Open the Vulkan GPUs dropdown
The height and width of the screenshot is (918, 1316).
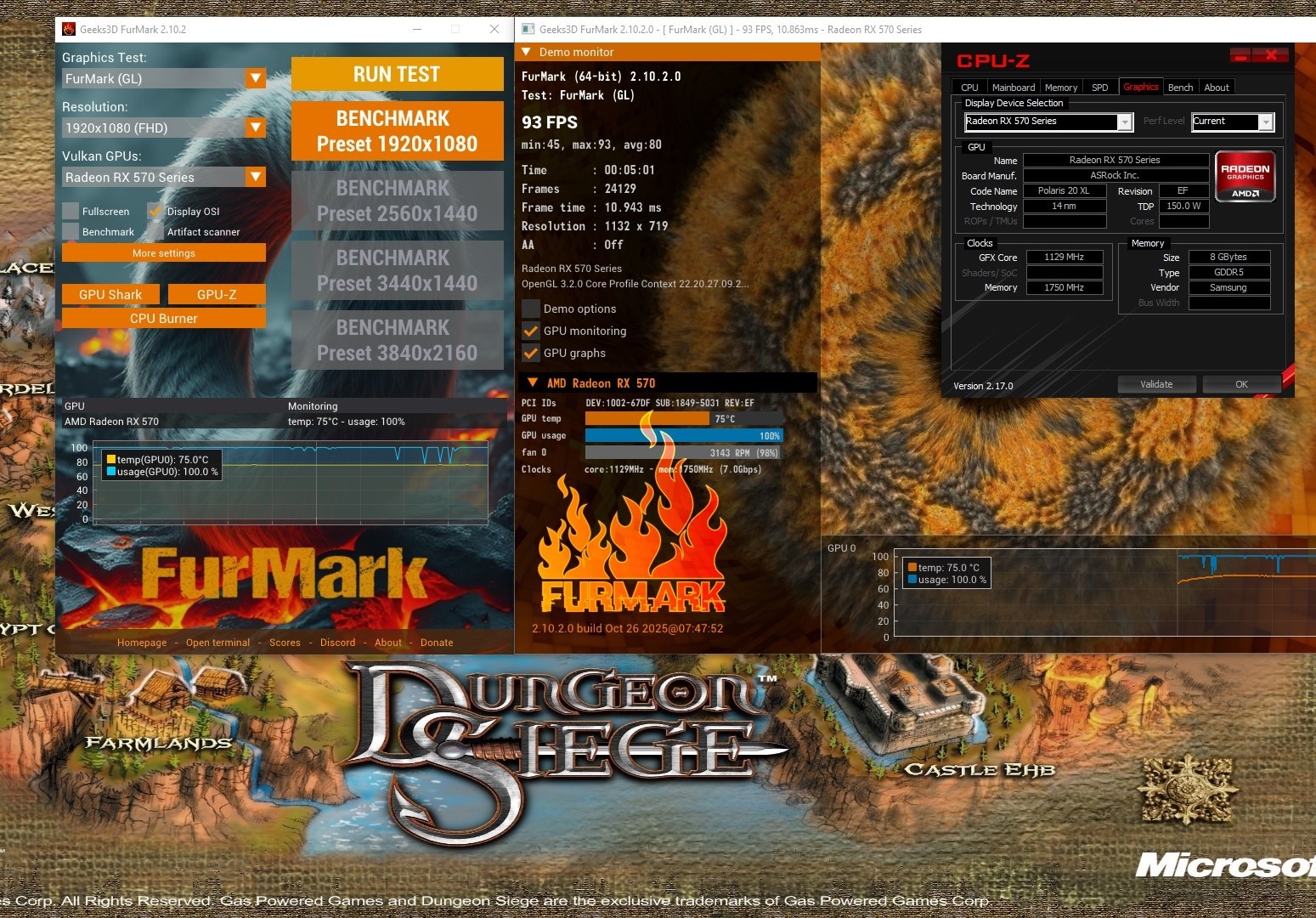[164, 177]
